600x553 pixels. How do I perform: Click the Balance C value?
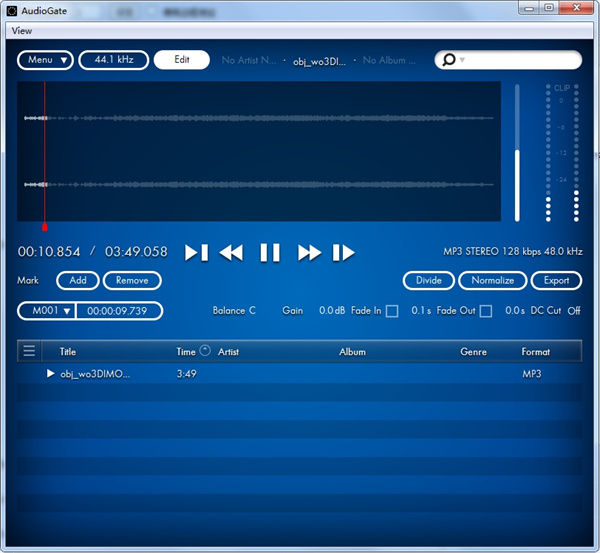(252, 310)
